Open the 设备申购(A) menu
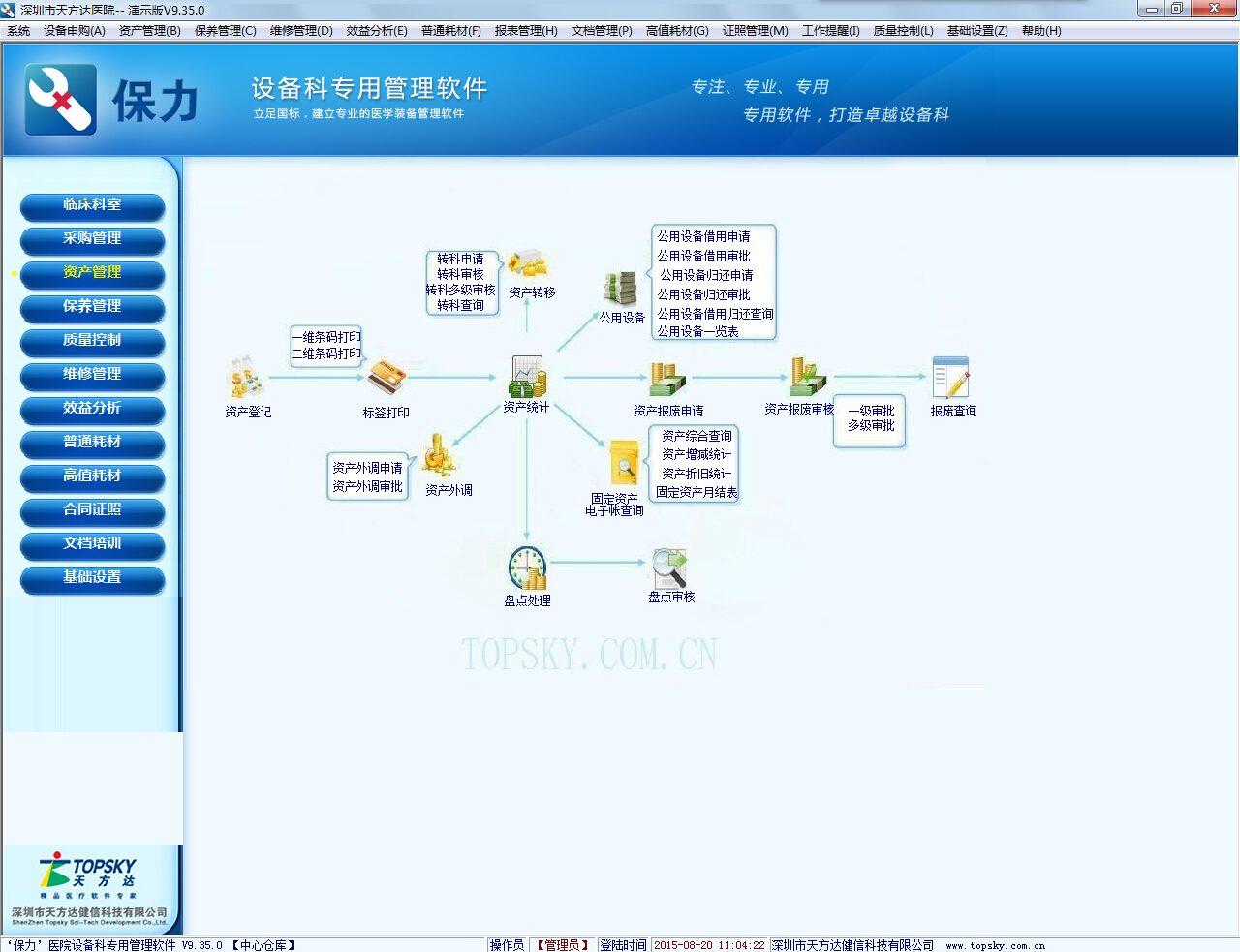 click(75, 31)
